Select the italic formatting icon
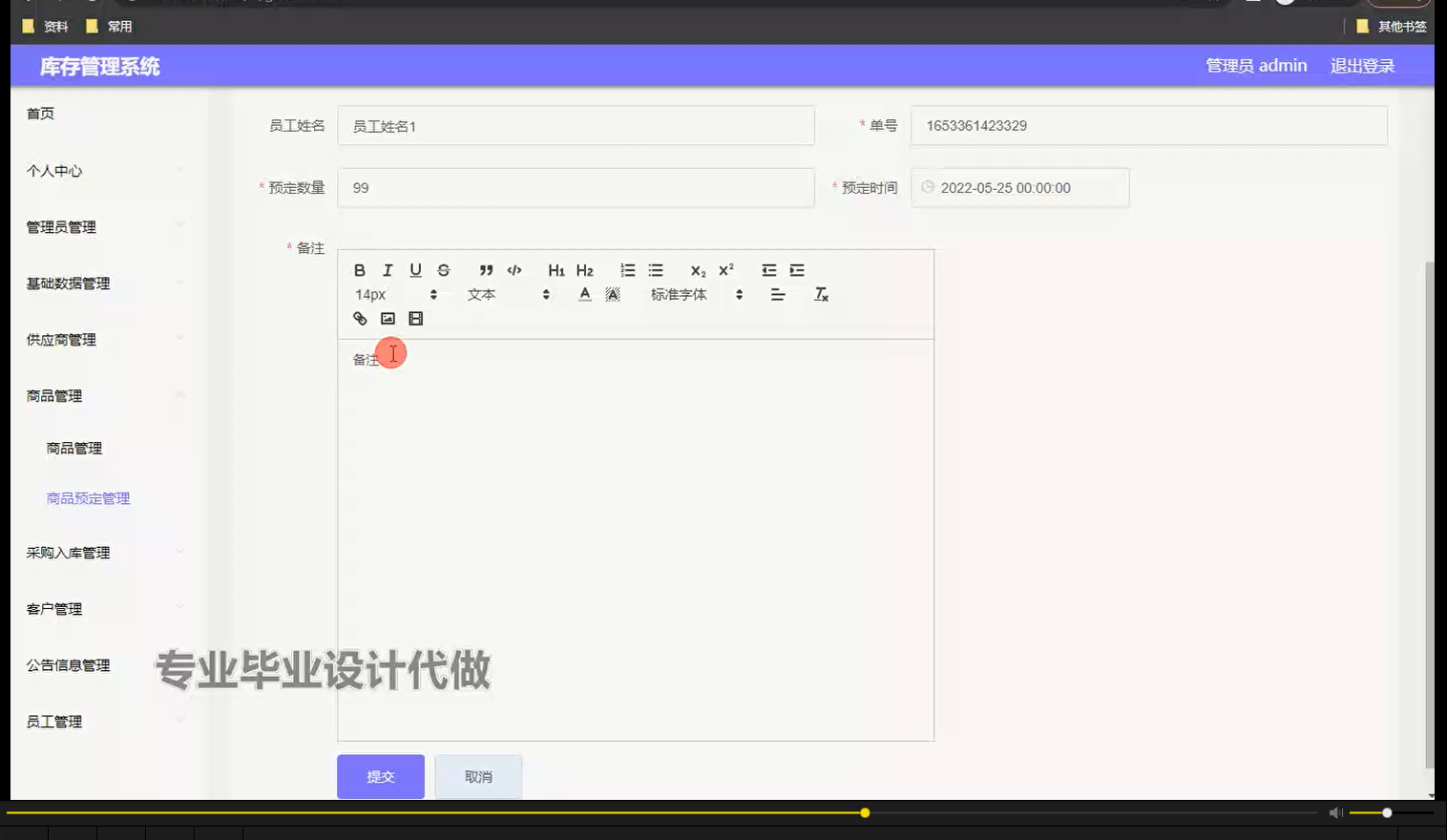This screenshot has height=840, width=1447. [x=388, y=270]
